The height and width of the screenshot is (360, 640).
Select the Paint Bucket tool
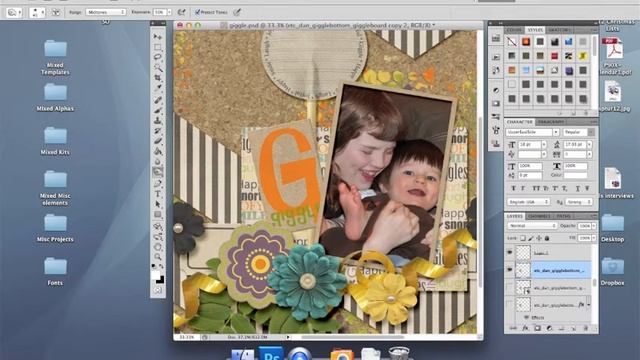[158, 151]
